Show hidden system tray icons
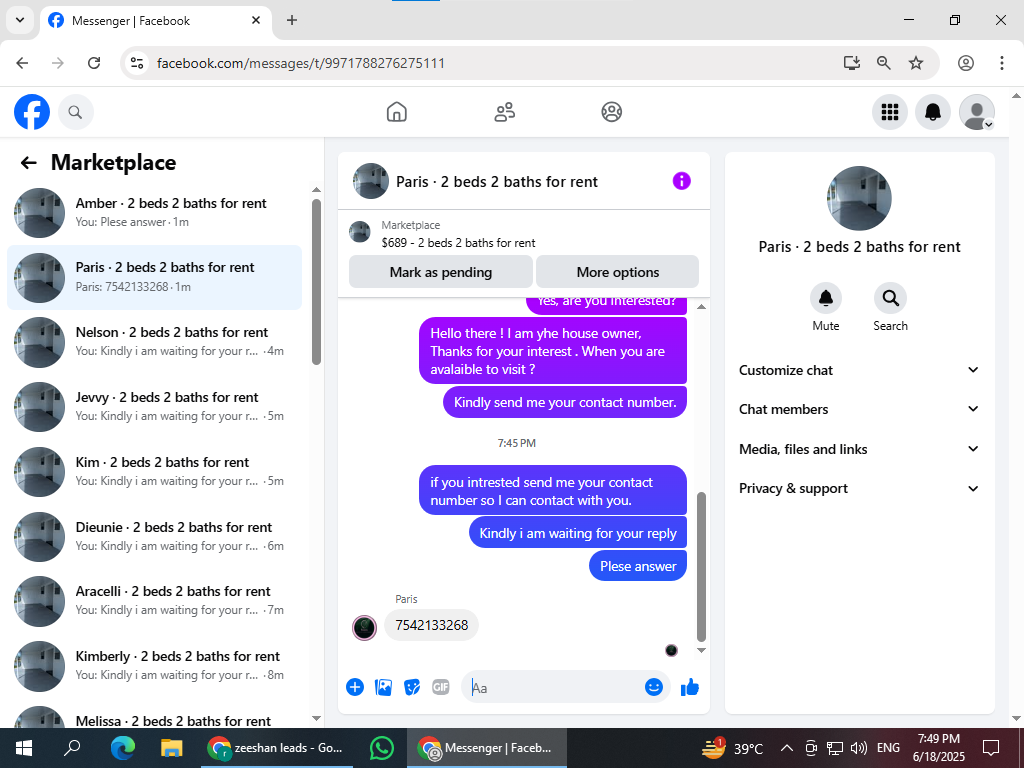This screenshot has height=768, width=1024. click(787, 748)
